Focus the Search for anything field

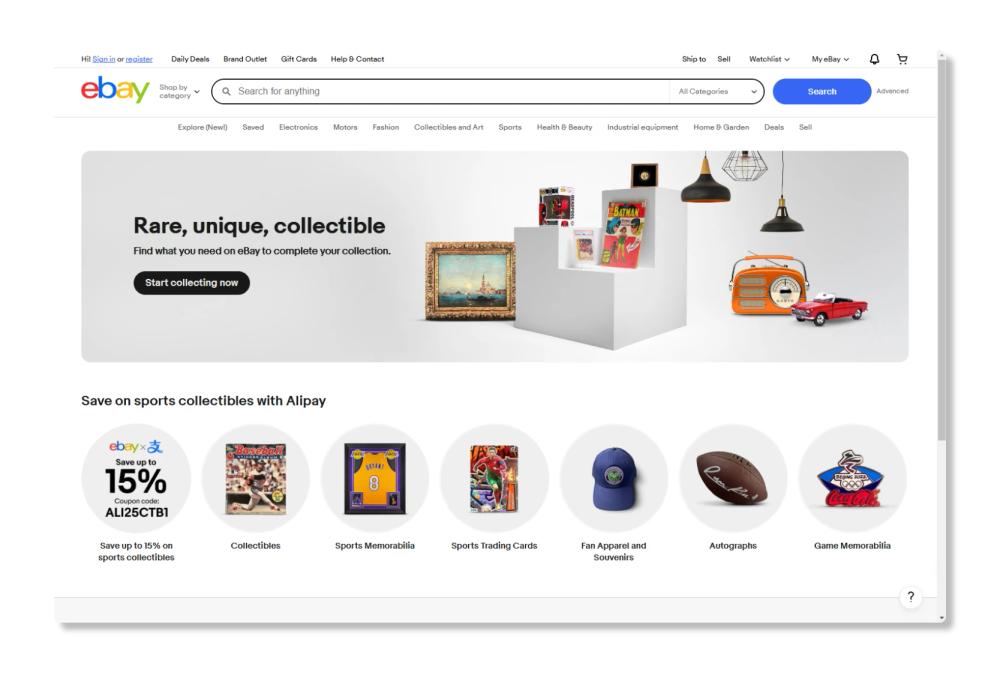point(440,91)
